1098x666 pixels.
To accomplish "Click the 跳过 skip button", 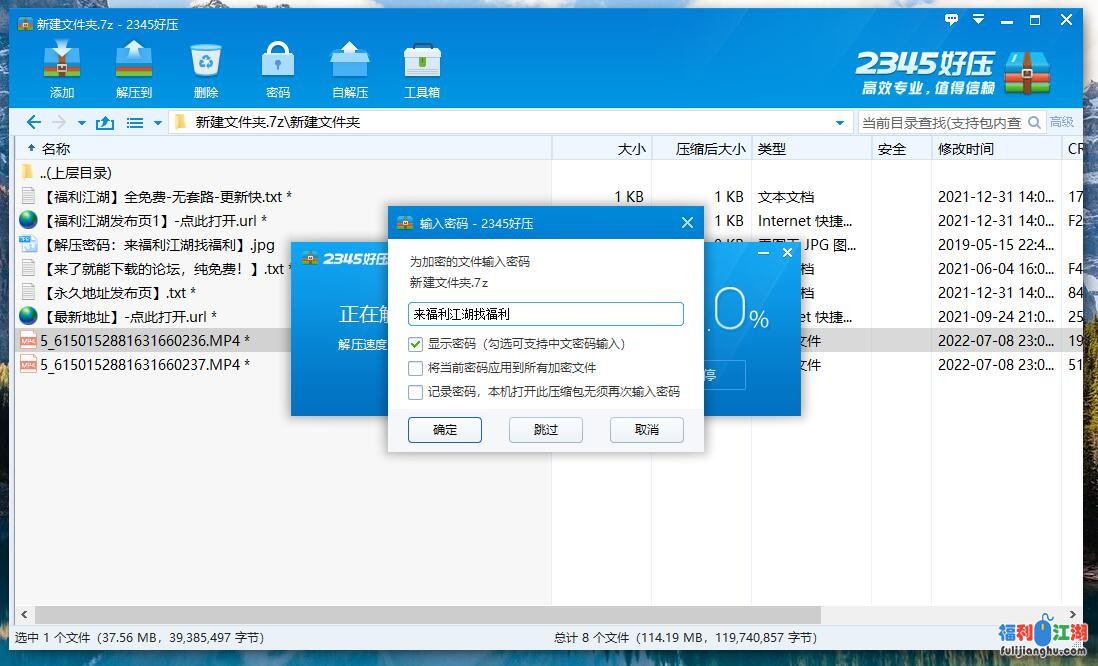I will tap(546, 430).
